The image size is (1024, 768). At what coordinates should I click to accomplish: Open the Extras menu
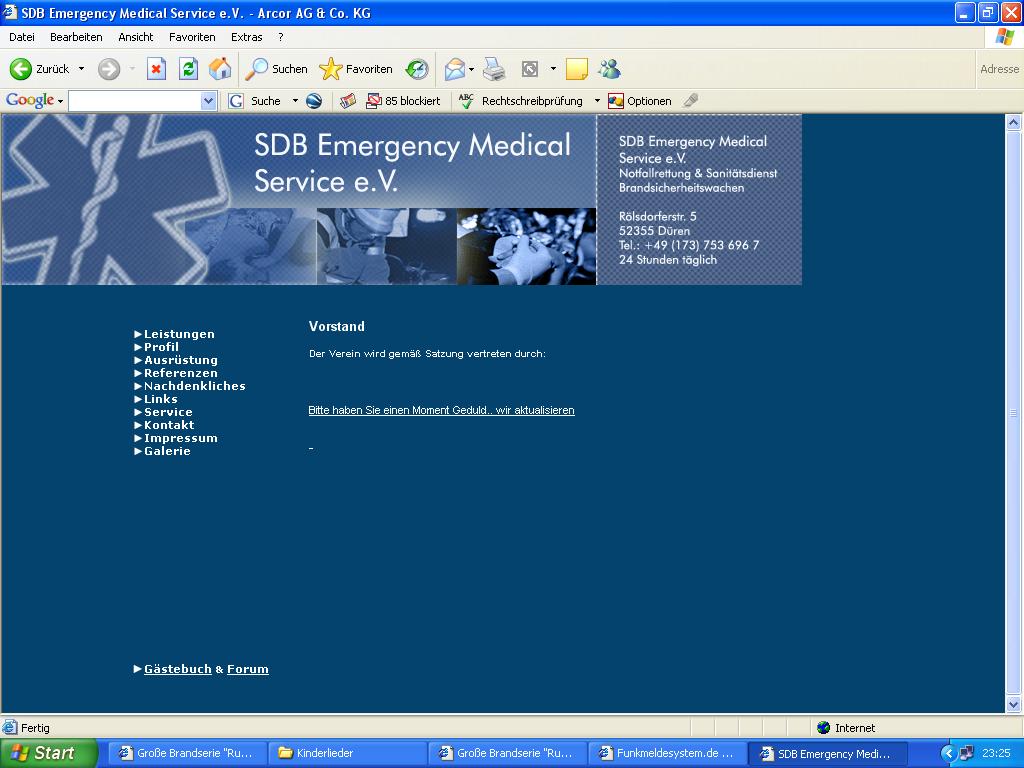(246, 37)
